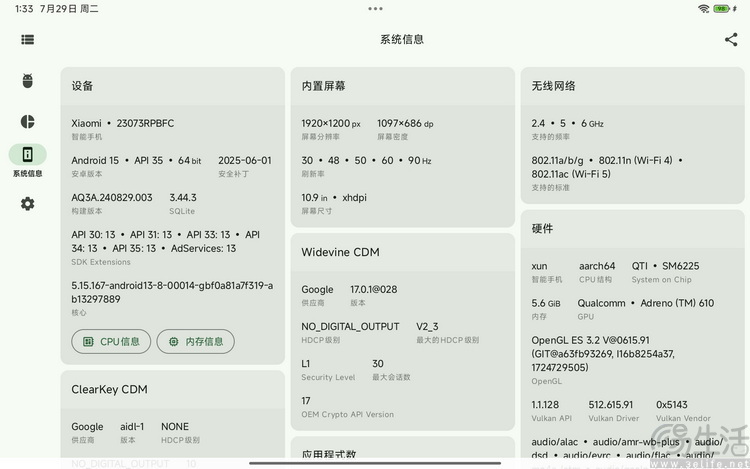
Task: Select the 设备 card header
Action: point(173,86)
